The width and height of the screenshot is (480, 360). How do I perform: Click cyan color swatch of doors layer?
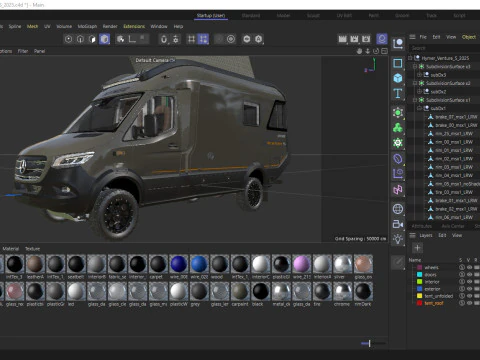[x=419, y=275]
